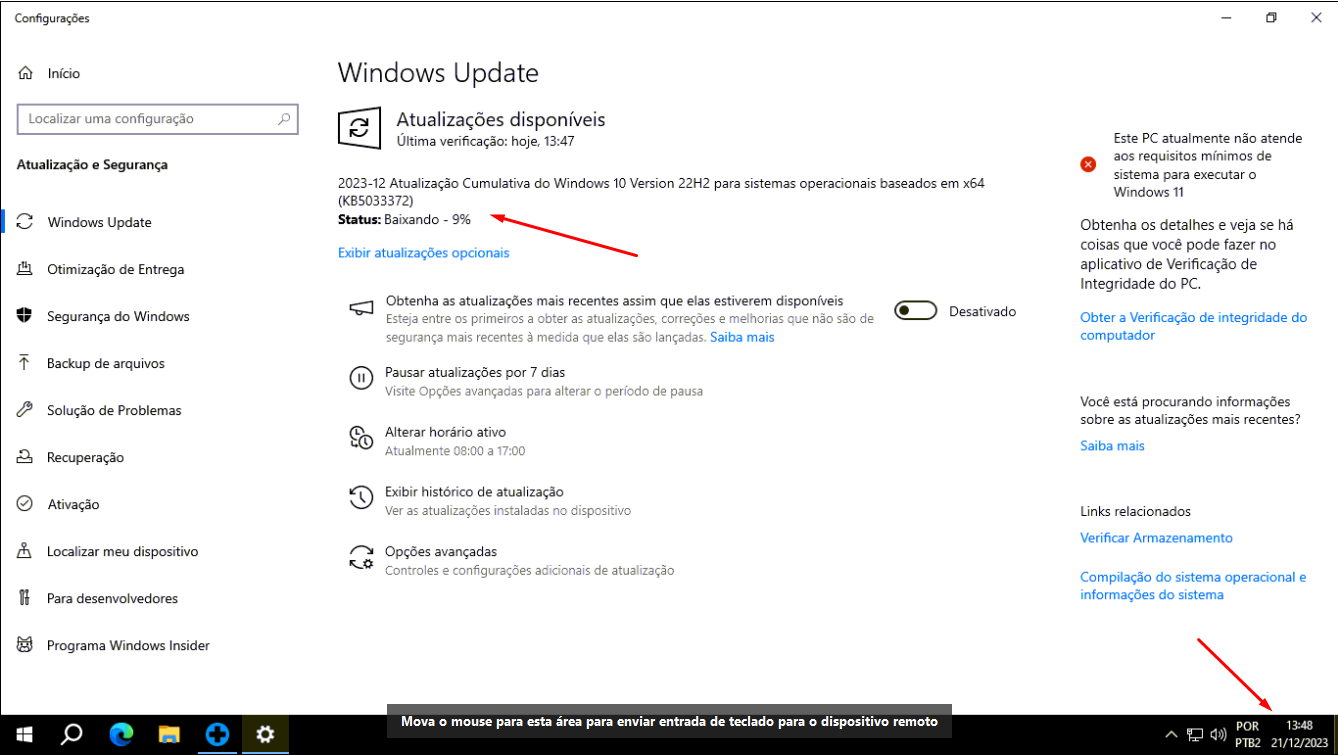Click the Windows Update refresh icon
This screenshot has width=1338, height=755.
pyautogui.click(x=359, y=129)
